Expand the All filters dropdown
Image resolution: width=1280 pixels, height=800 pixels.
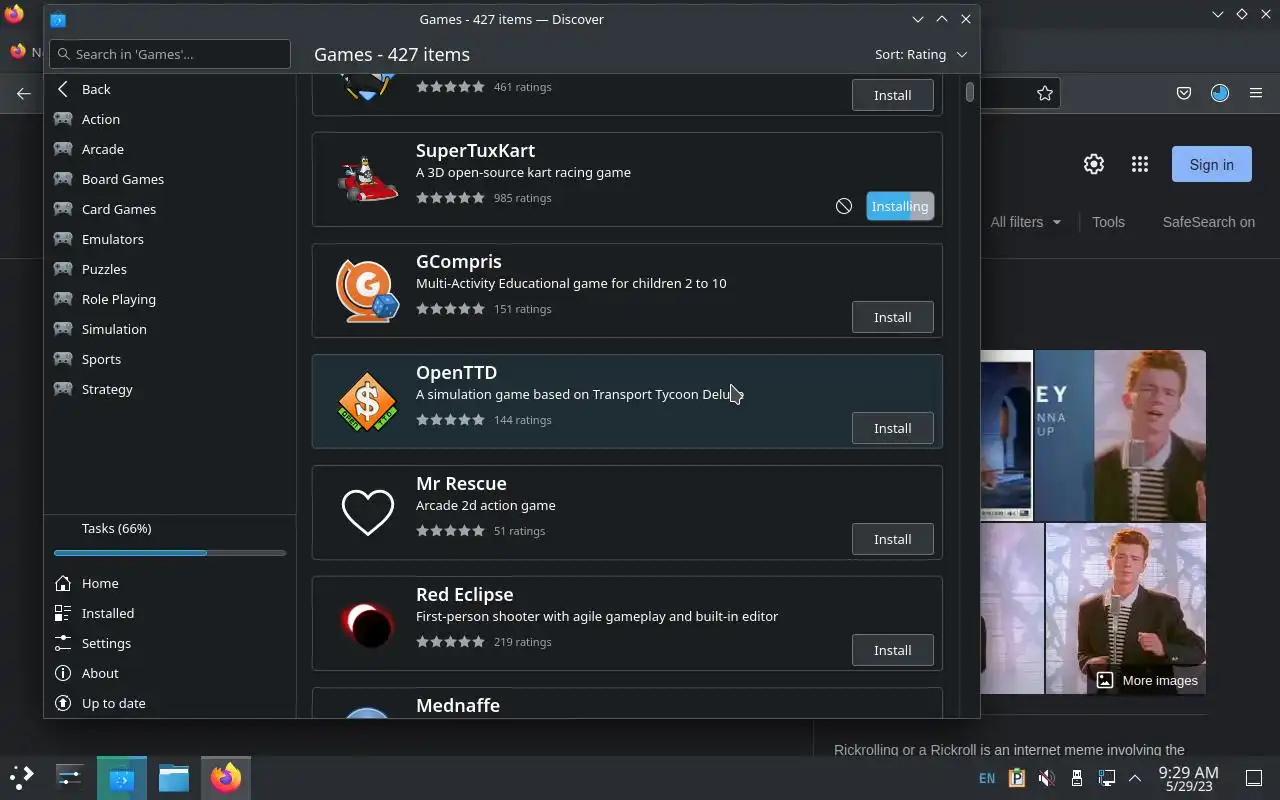point(1026,222)
